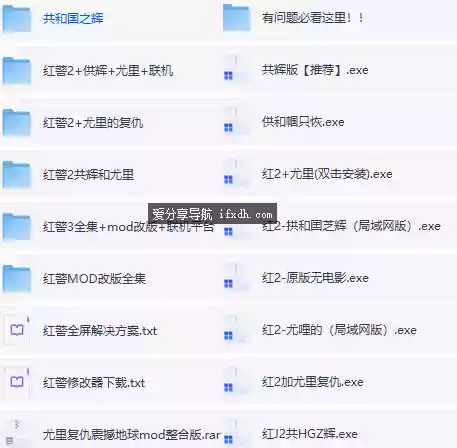Image resolution: width=457 pixels, height=448 pixels.
Task: Select the 红警2+供辉+尤里+联机 name
Action: click(108, 70)
